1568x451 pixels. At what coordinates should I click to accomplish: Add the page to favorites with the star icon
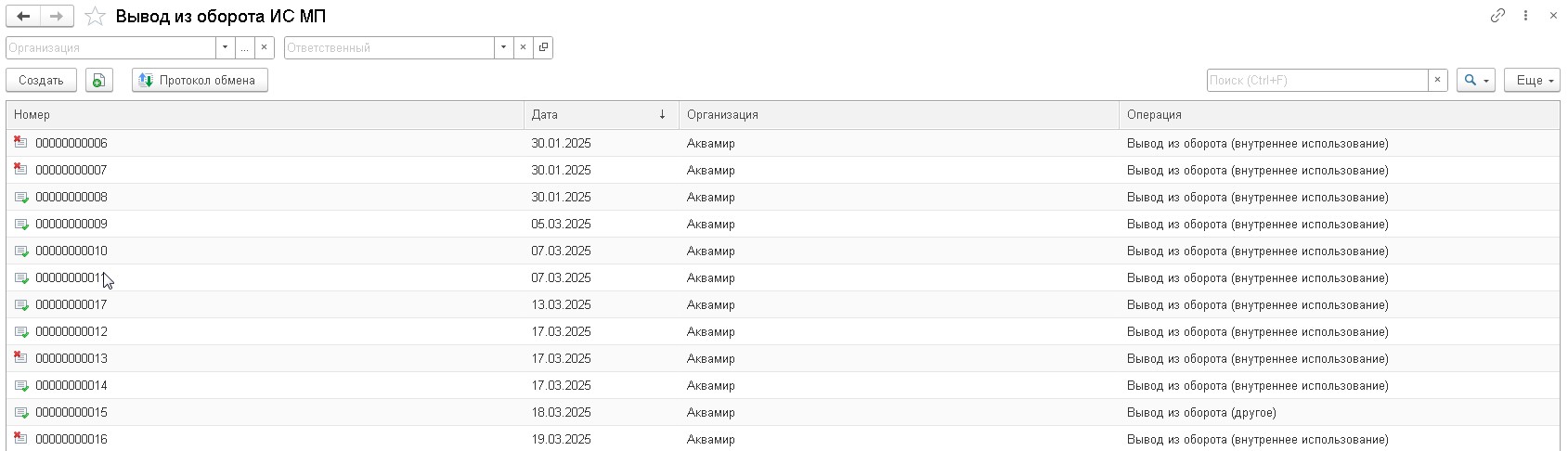coord(94,17)
